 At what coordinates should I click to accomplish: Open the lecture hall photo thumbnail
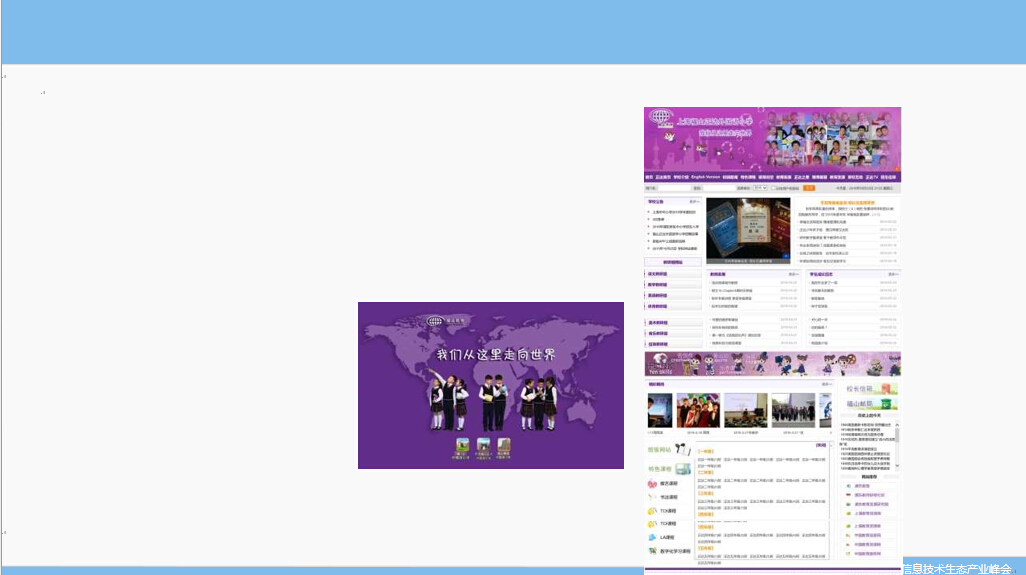pos(745,410)
